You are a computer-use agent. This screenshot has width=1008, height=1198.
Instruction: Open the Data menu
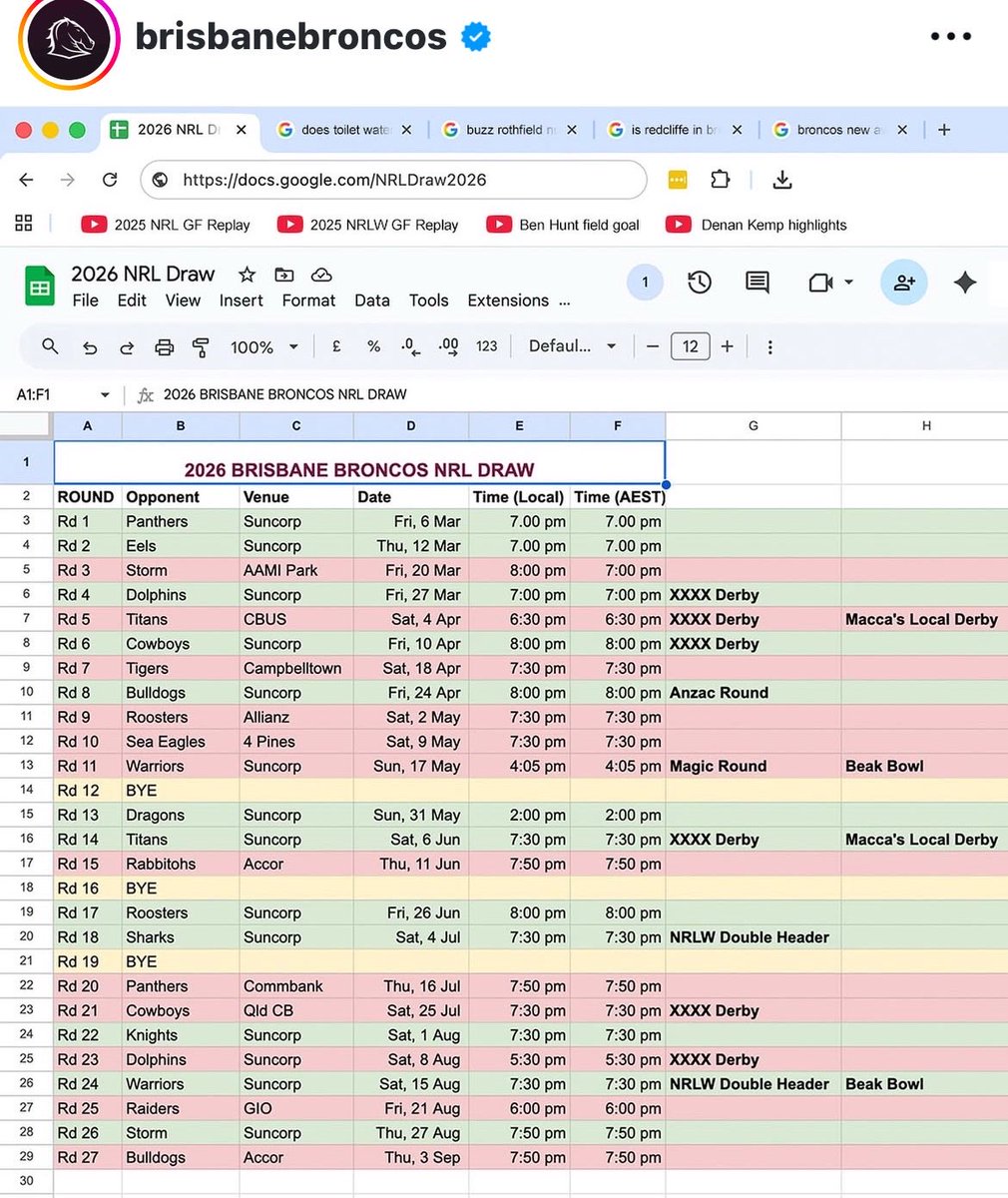(x=372, y=300)
